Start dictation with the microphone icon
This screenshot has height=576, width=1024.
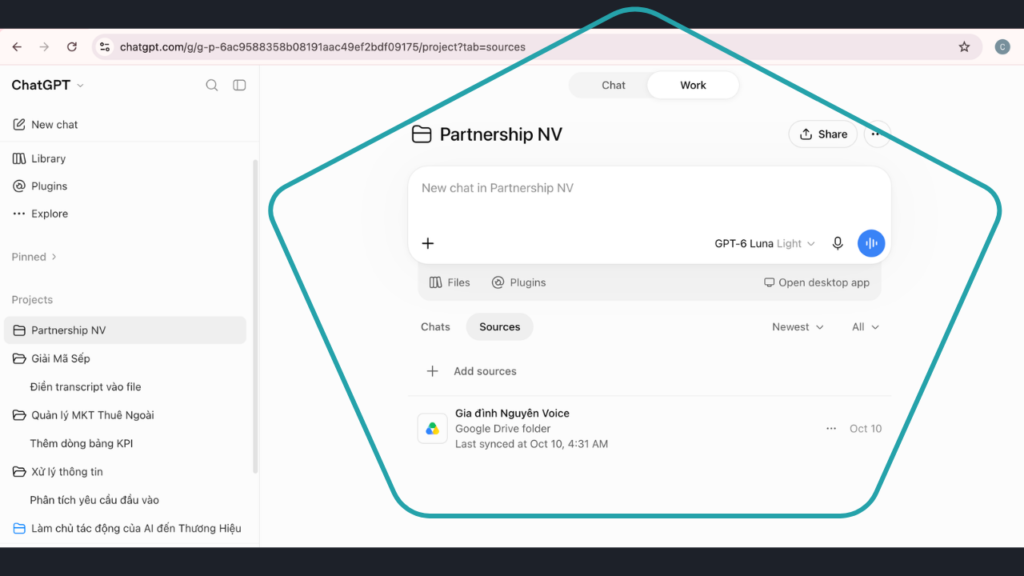tap(837, 244)
